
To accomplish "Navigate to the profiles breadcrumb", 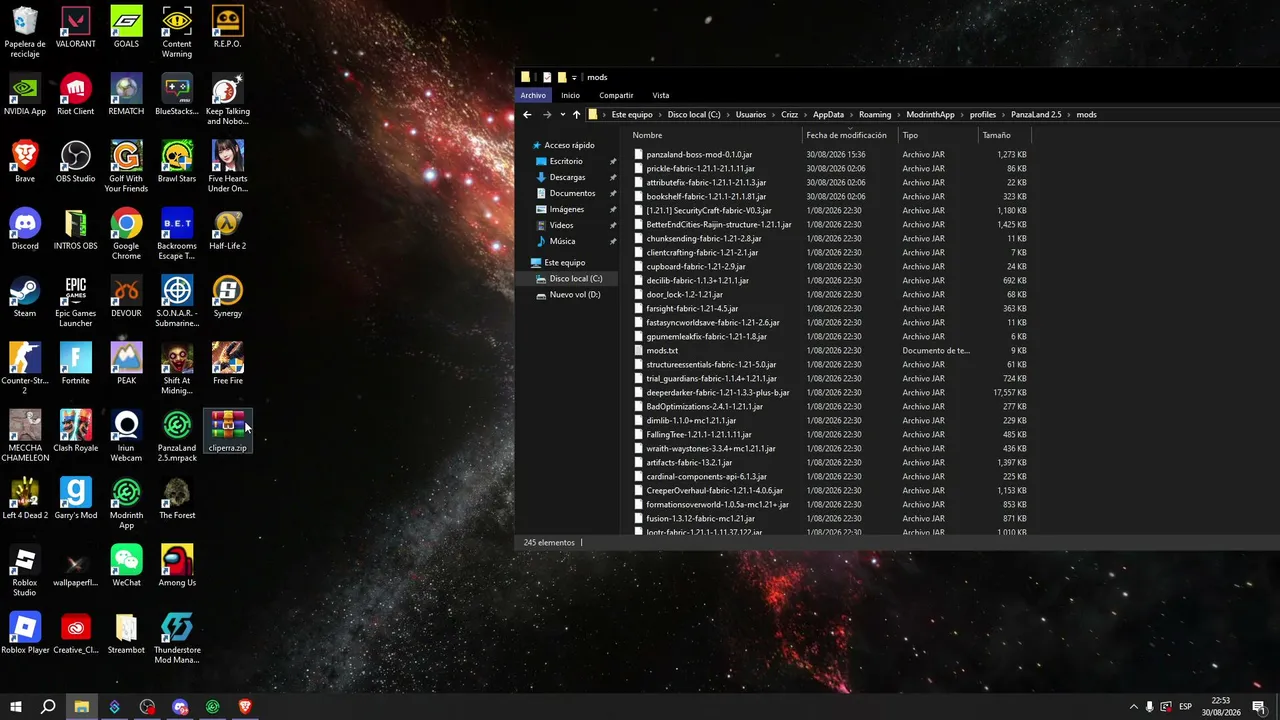I will pyautogui.click(x=983, y=115).
